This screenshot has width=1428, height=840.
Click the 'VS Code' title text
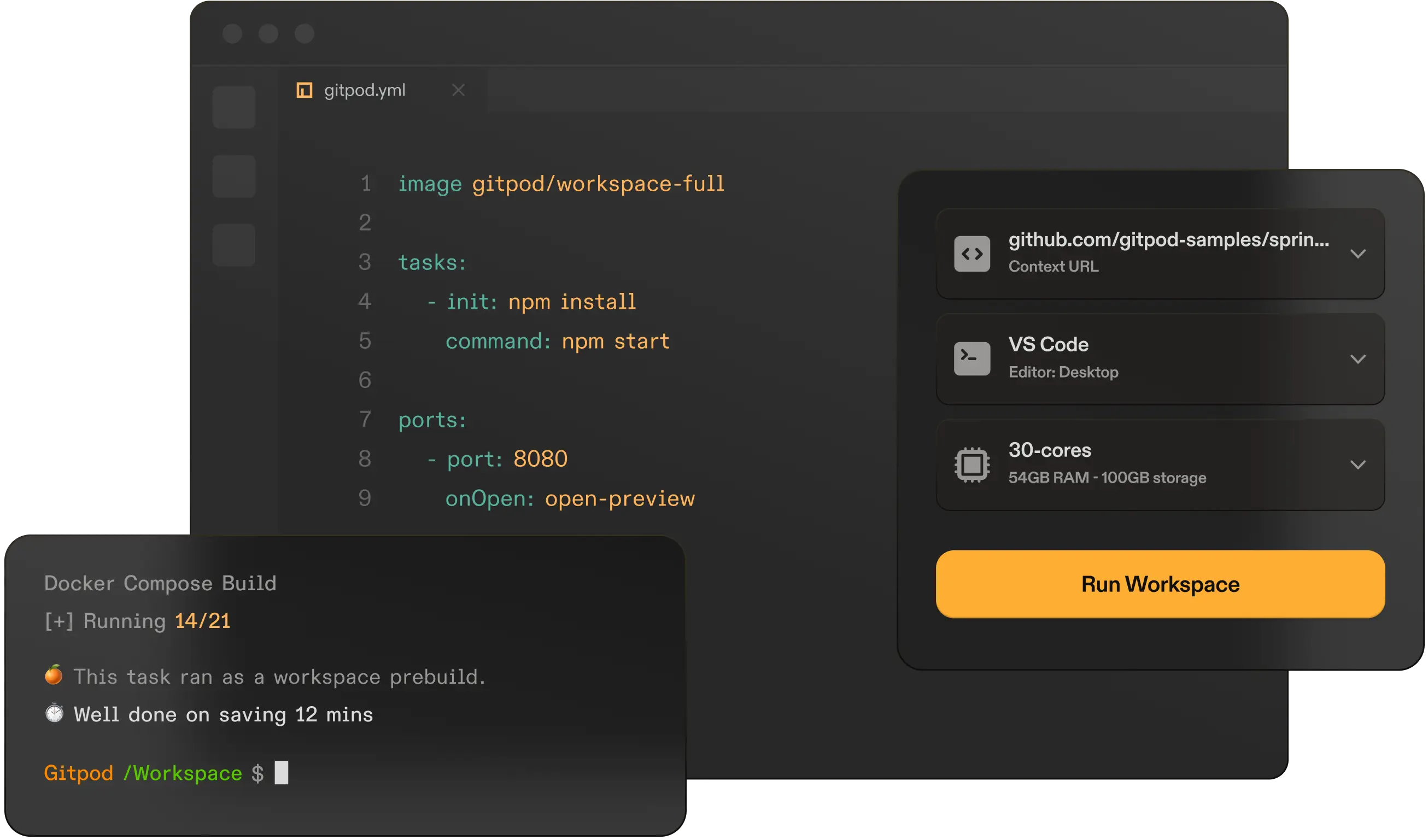pyautogui.click(x=1049, y=344)
